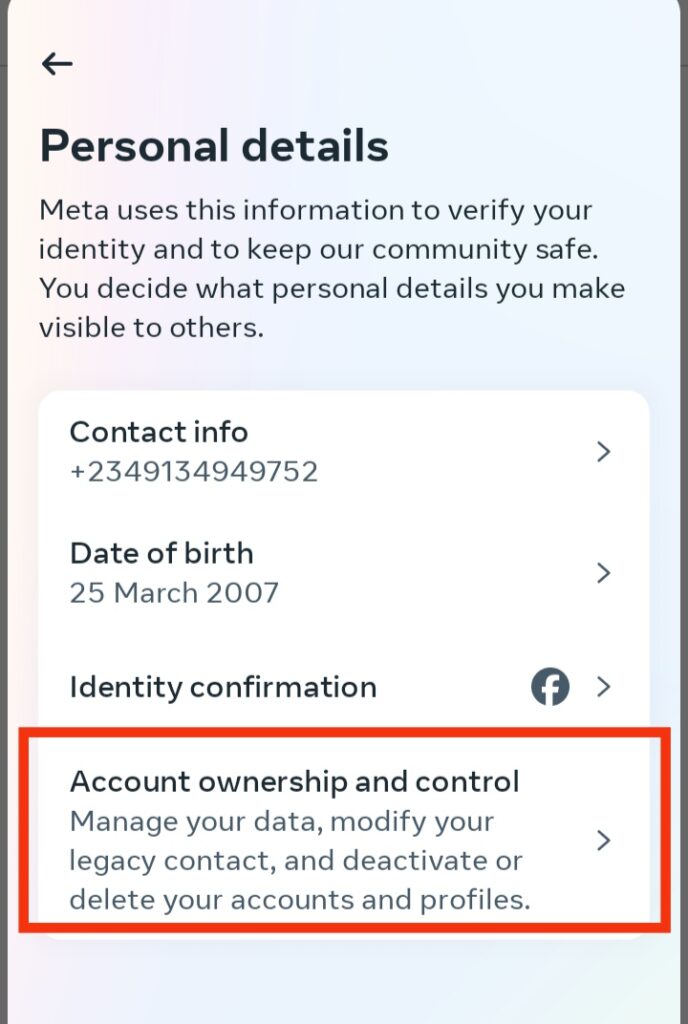
Task: Tap 'identity and to keep our community safe.' line
Action: (x=319, y=250)
